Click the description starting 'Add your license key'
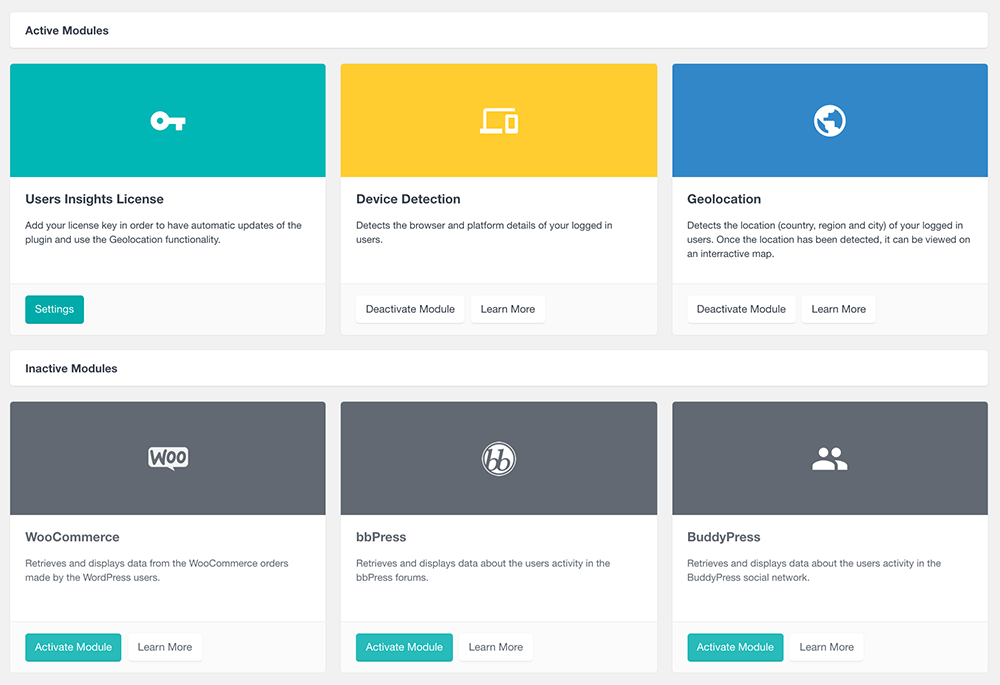 click(163, 232)
